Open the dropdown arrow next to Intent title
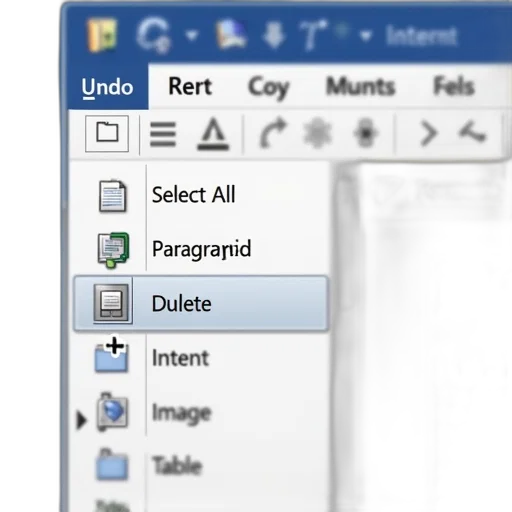 [366, 35]
